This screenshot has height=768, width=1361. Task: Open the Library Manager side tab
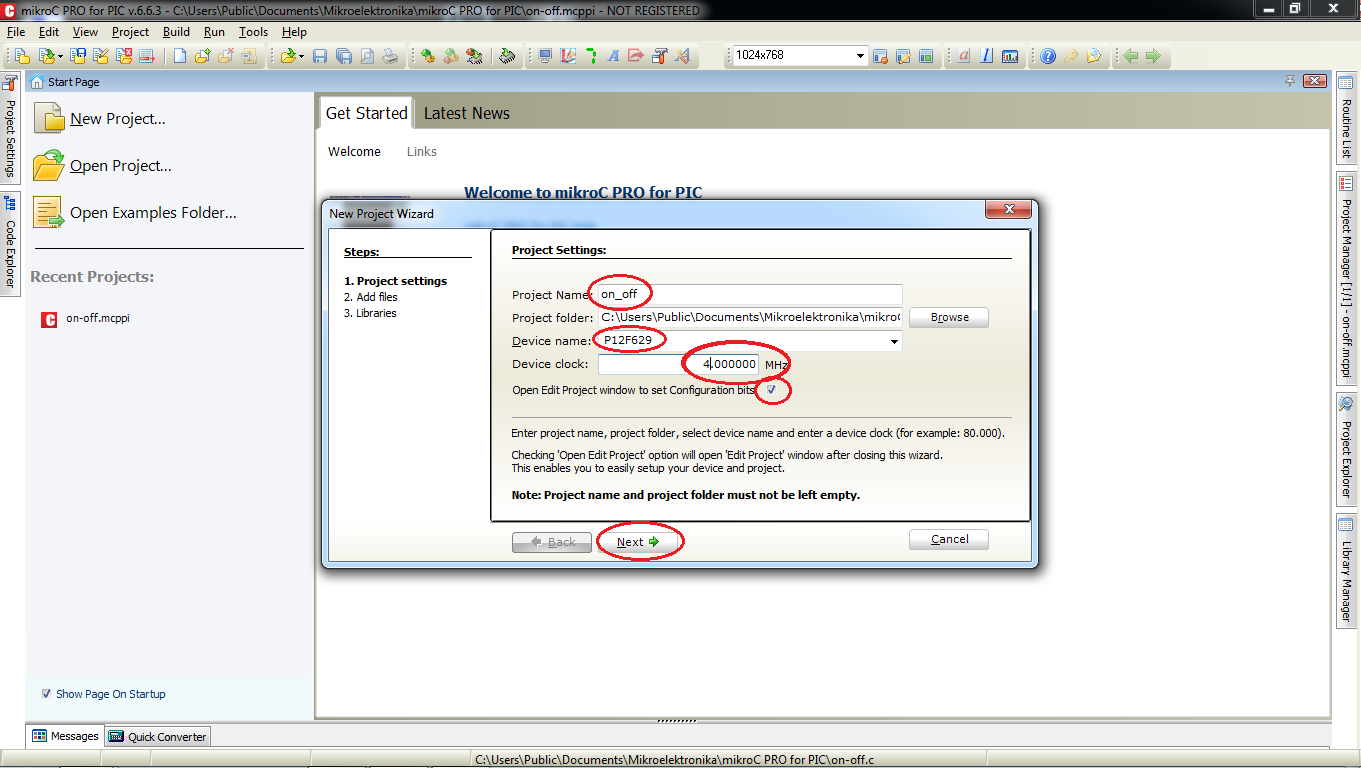(x=1346, y=571)
